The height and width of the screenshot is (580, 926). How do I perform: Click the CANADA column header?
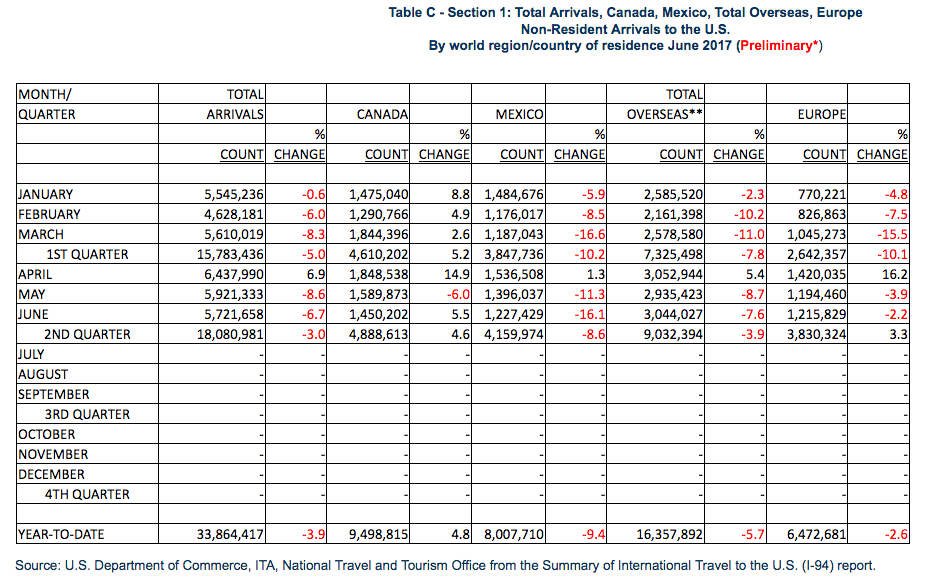(382, 114)
